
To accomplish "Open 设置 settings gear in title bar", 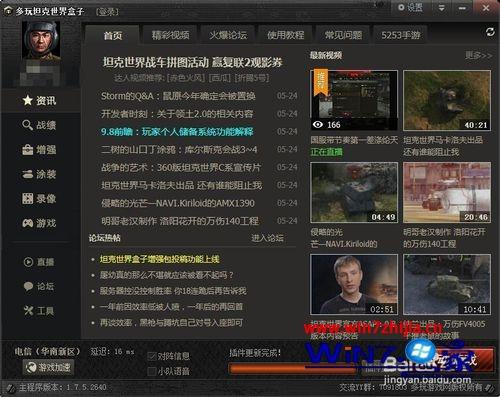I will [410, 8].
